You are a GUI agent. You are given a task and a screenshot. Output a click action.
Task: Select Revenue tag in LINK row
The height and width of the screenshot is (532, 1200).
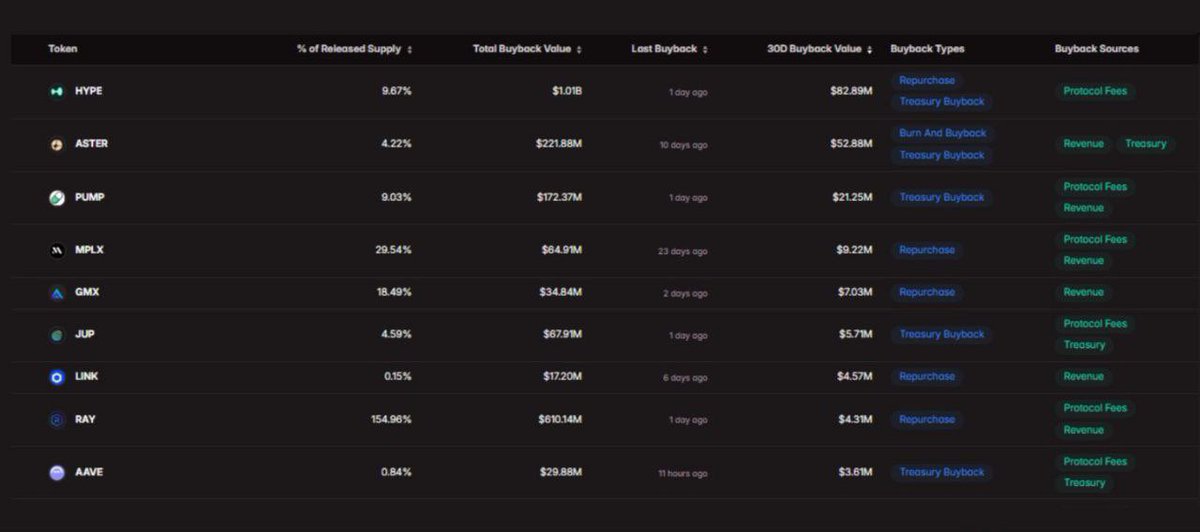click(x=1084, y=377)
